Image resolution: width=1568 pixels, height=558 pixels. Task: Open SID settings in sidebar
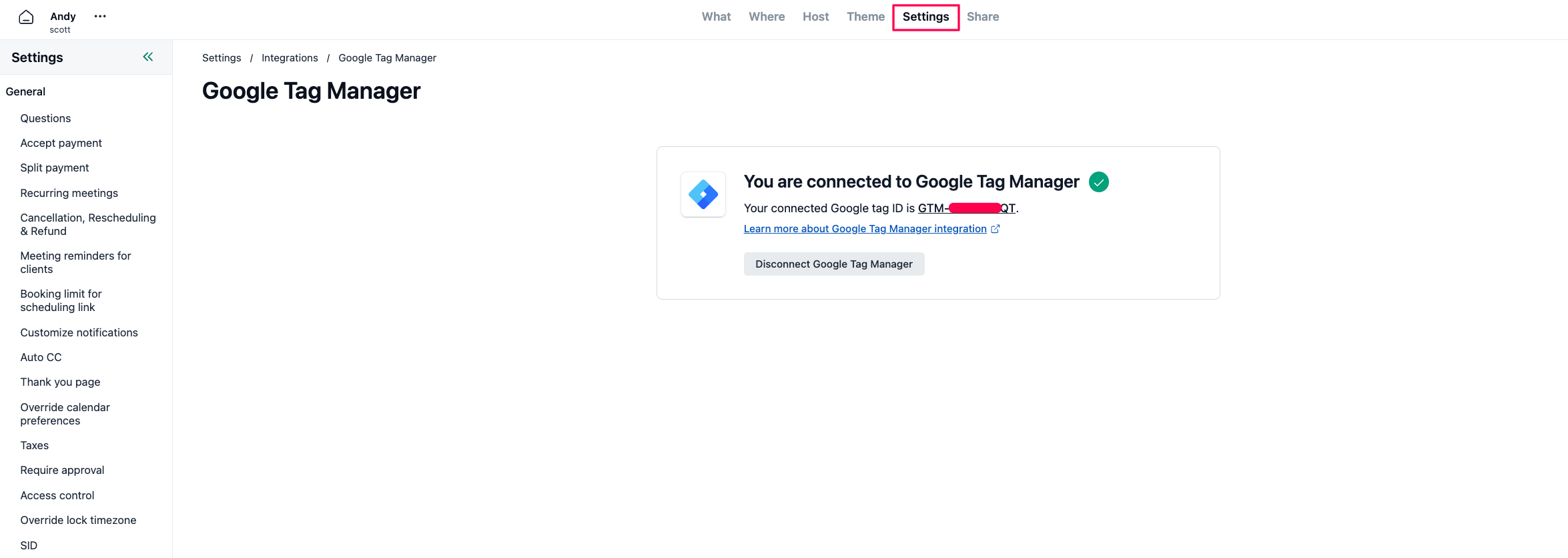tap(29, 545)
